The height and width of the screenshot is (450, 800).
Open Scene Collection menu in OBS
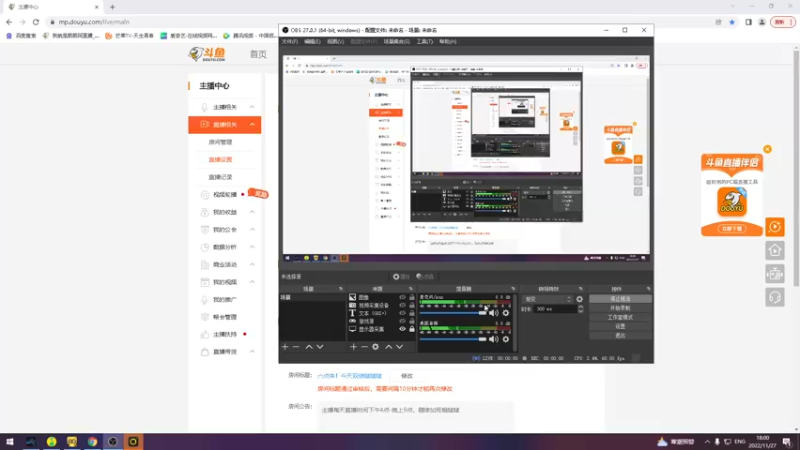(396, 42)
